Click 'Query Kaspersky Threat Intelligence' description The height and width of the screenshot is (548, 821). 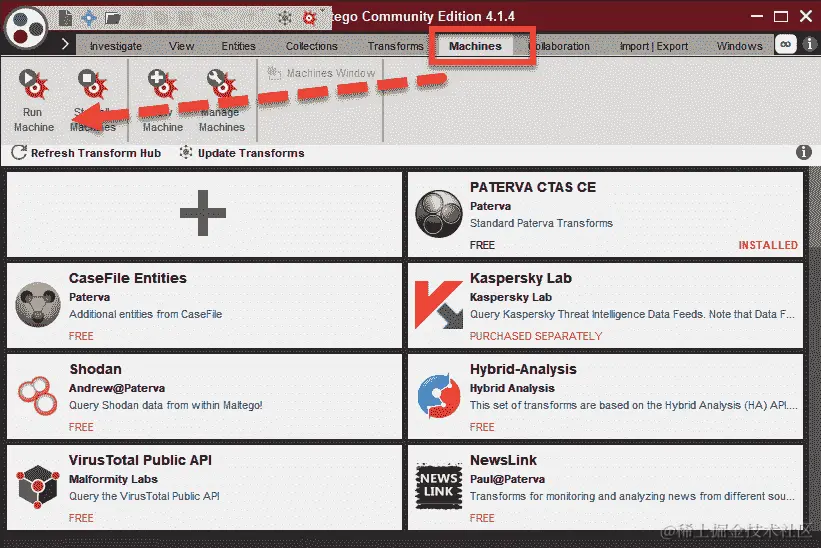pos(632,314)
